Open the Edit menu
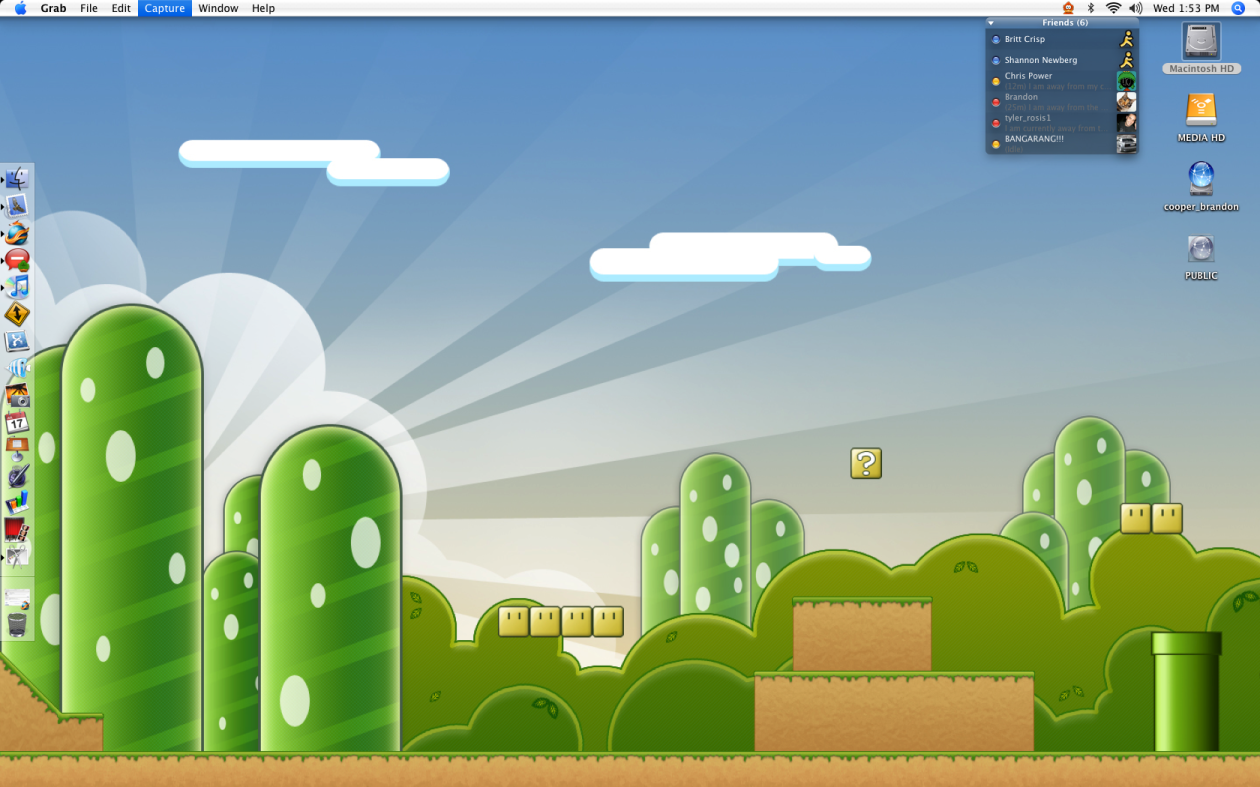This screenshot has height=787, width=1260. click(121, 8)
